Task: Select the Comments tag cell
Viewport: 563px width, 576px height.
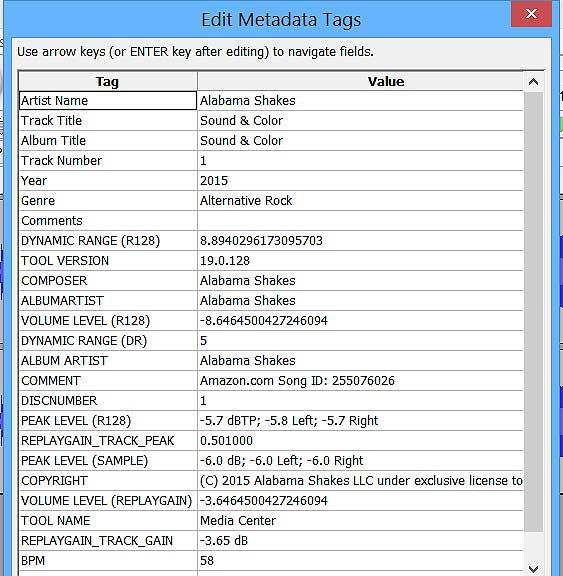Action: tap(108, 221)
